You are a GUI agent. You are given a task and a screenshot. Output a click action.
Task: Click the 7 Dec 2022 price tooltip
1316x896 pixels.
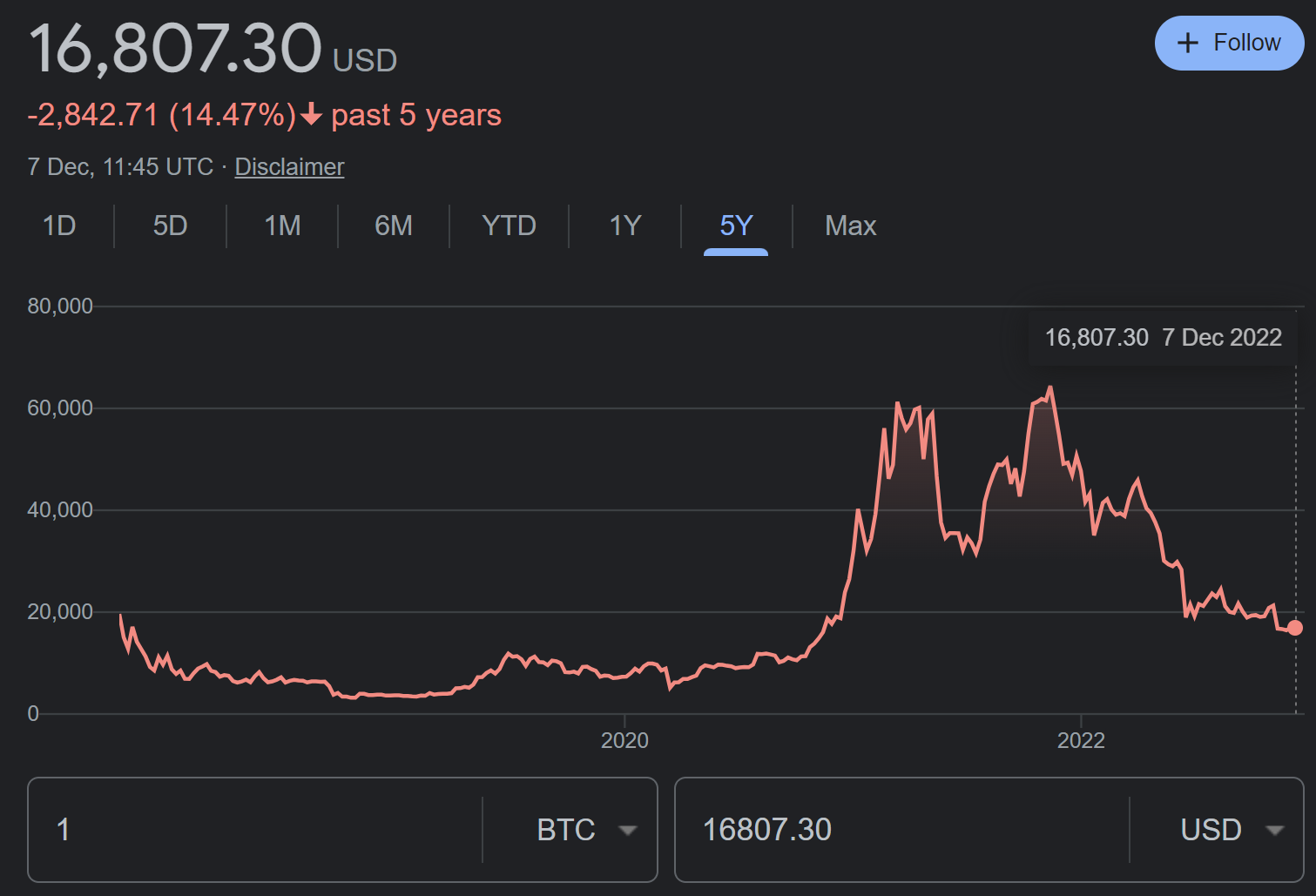tap(1163, 338)
